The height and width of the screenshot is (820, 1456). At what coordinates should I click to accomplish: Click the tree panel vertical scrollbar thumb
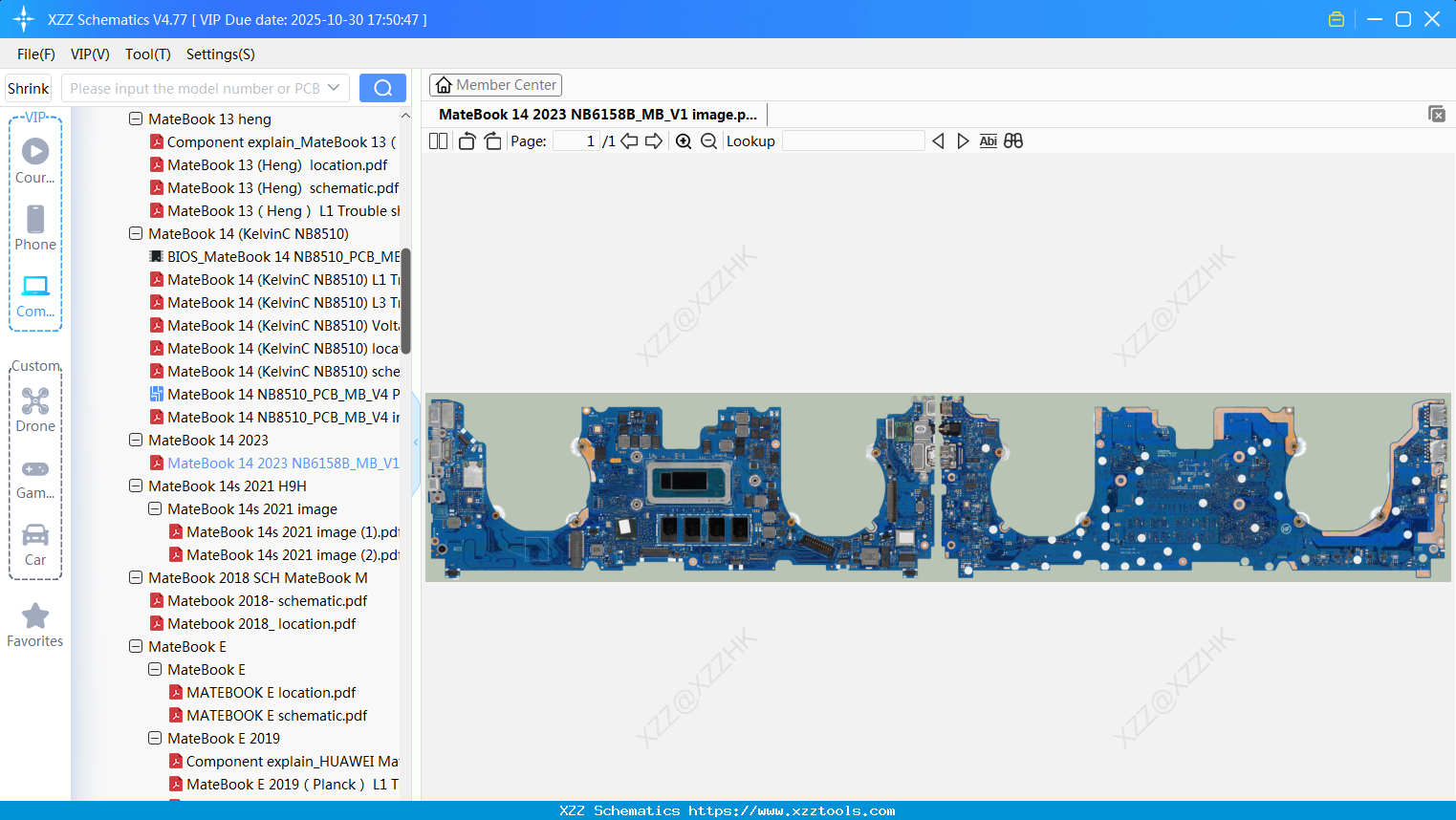point(405,301)
